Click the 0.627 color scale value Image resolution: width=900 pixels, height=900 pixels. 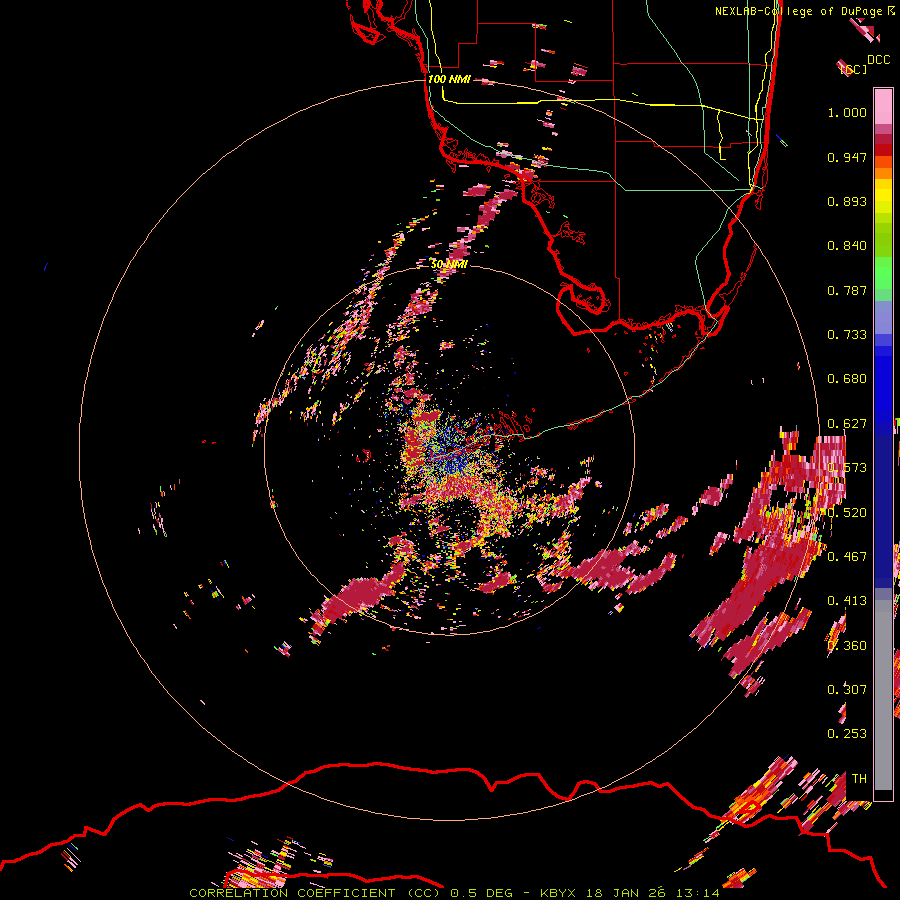tap(847, 424)
